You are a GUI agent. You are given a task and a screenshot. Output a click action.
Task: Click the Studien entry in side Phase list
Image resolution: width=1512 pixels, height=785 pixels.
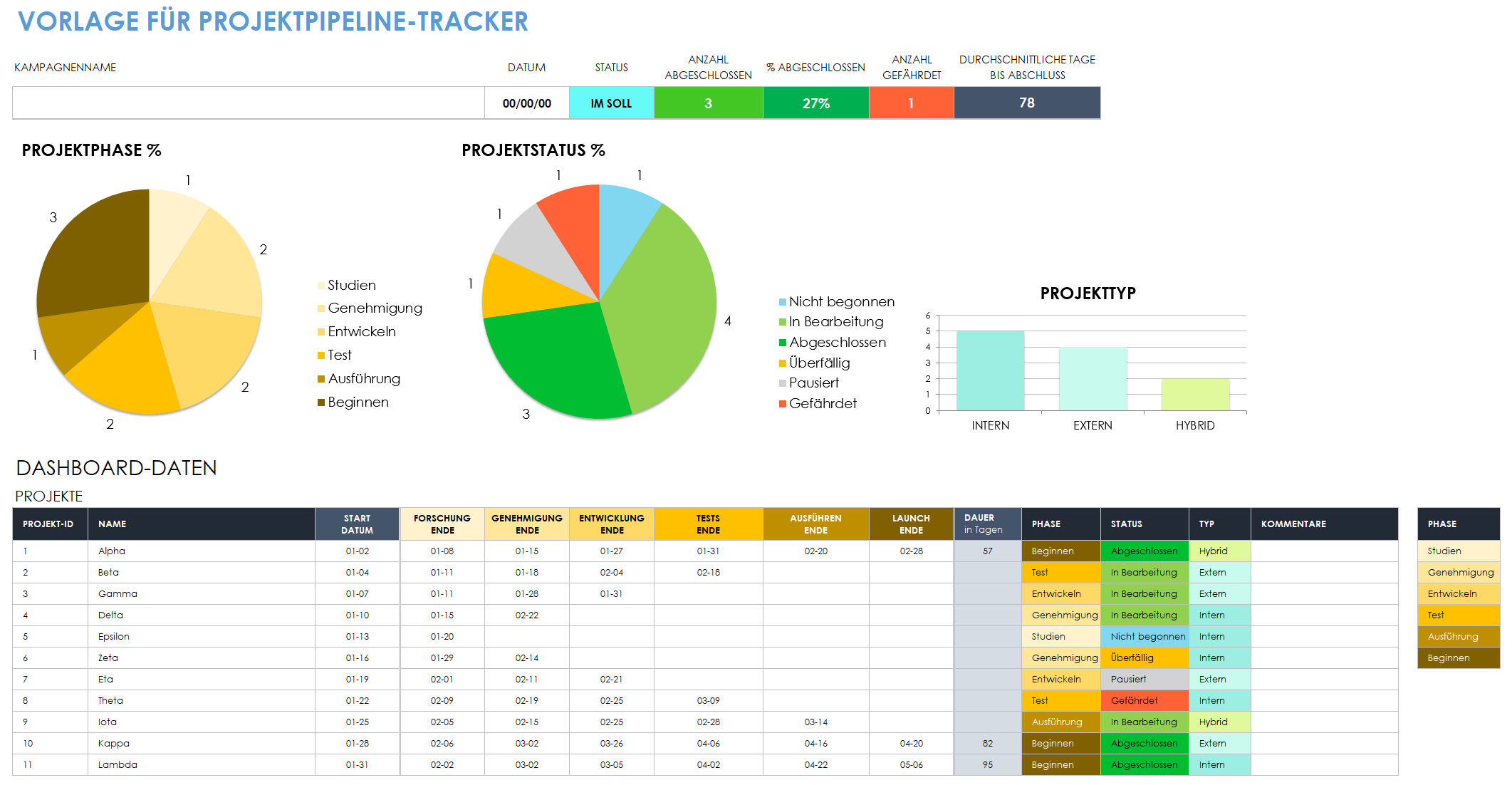pos(1459,551)
